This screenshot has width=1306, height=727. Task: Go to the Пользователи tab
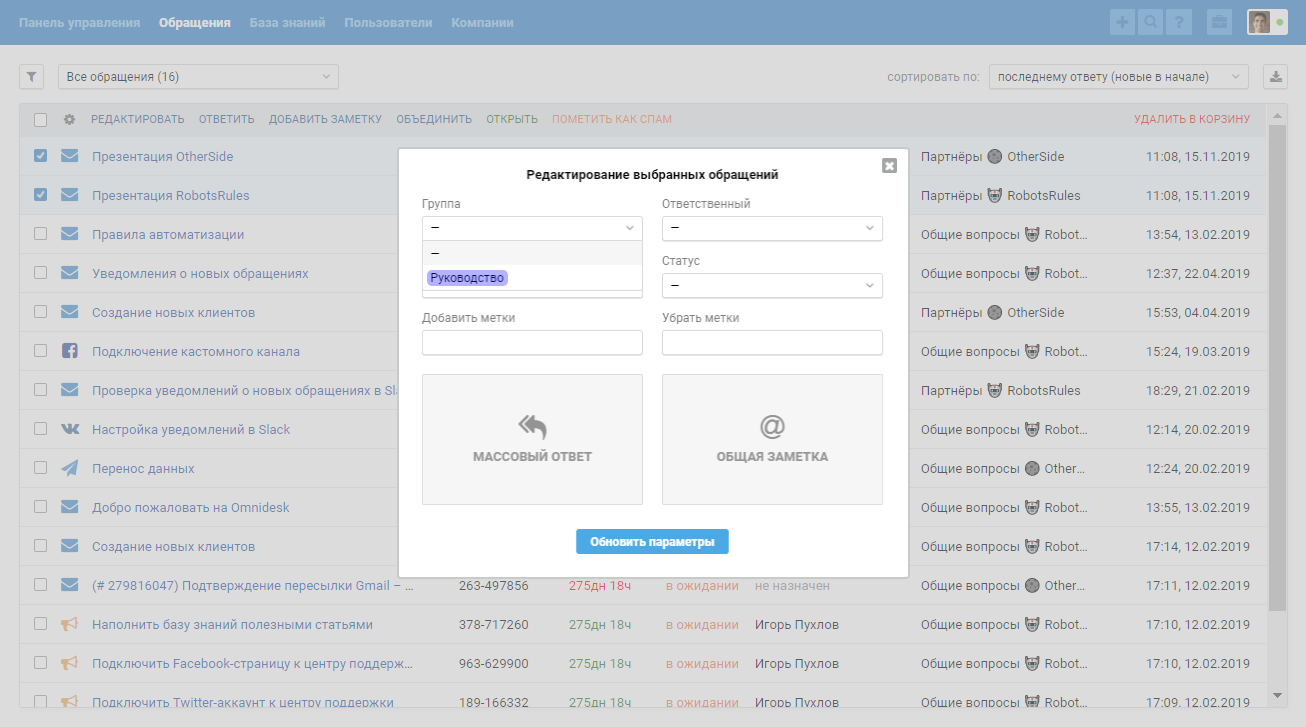point(388,22)
